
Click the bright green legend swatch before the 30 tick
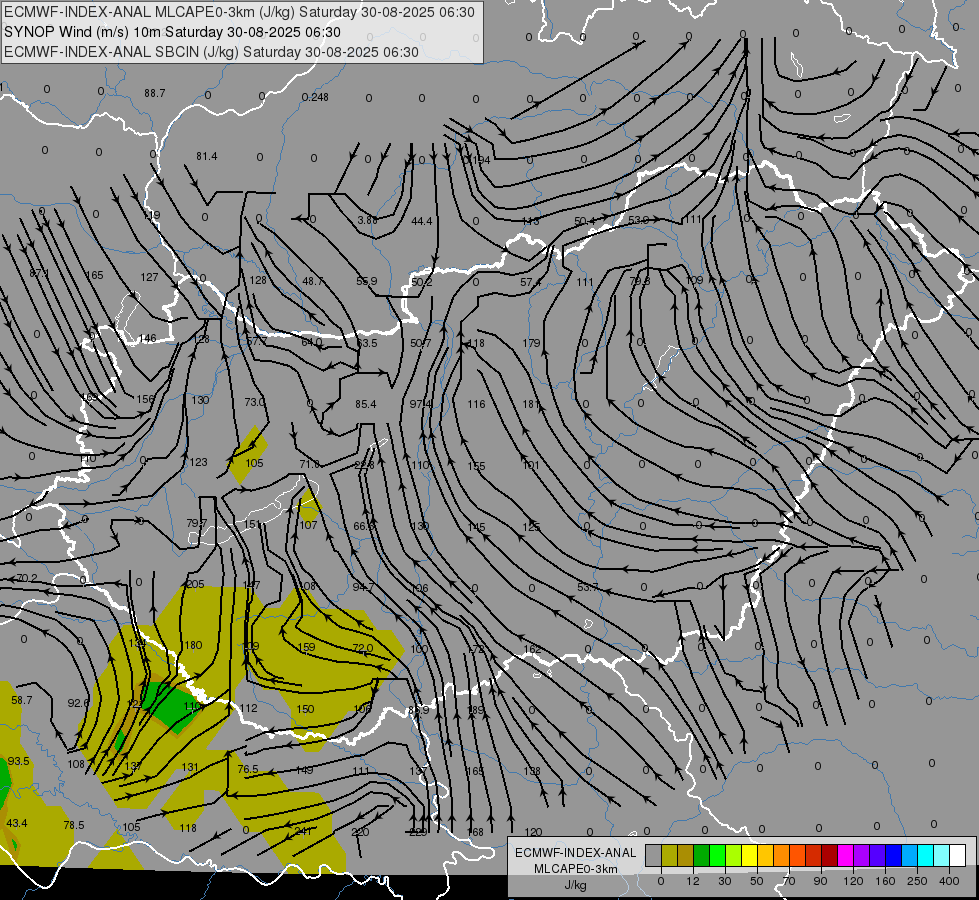717,856
